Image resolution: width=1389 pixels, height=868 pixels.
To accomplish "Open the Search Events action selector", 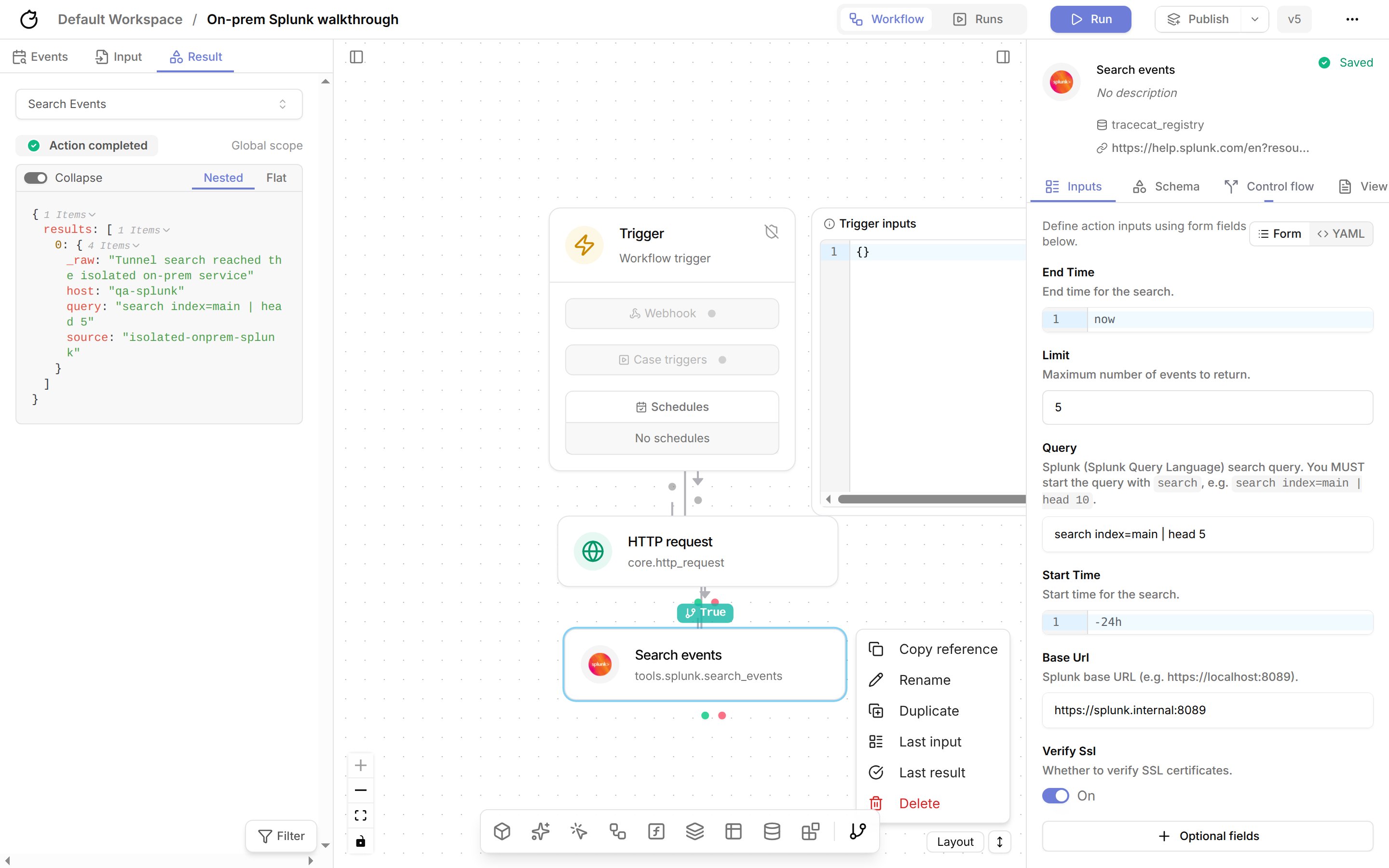I will 159,104.
